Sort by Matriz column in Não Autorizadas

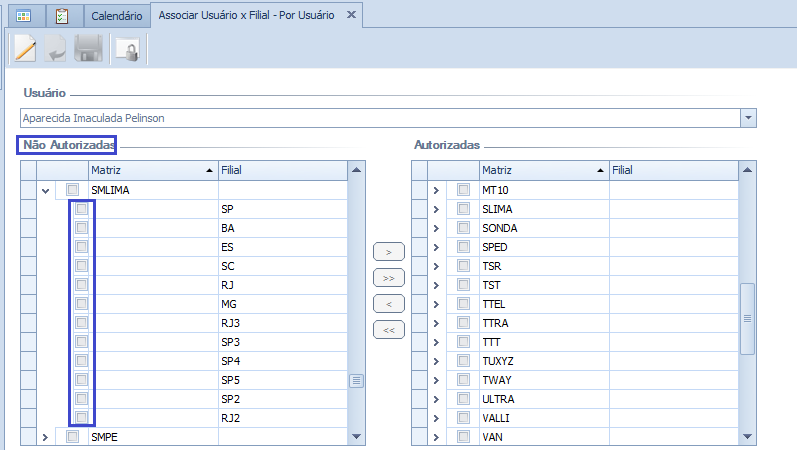[150, 170]
